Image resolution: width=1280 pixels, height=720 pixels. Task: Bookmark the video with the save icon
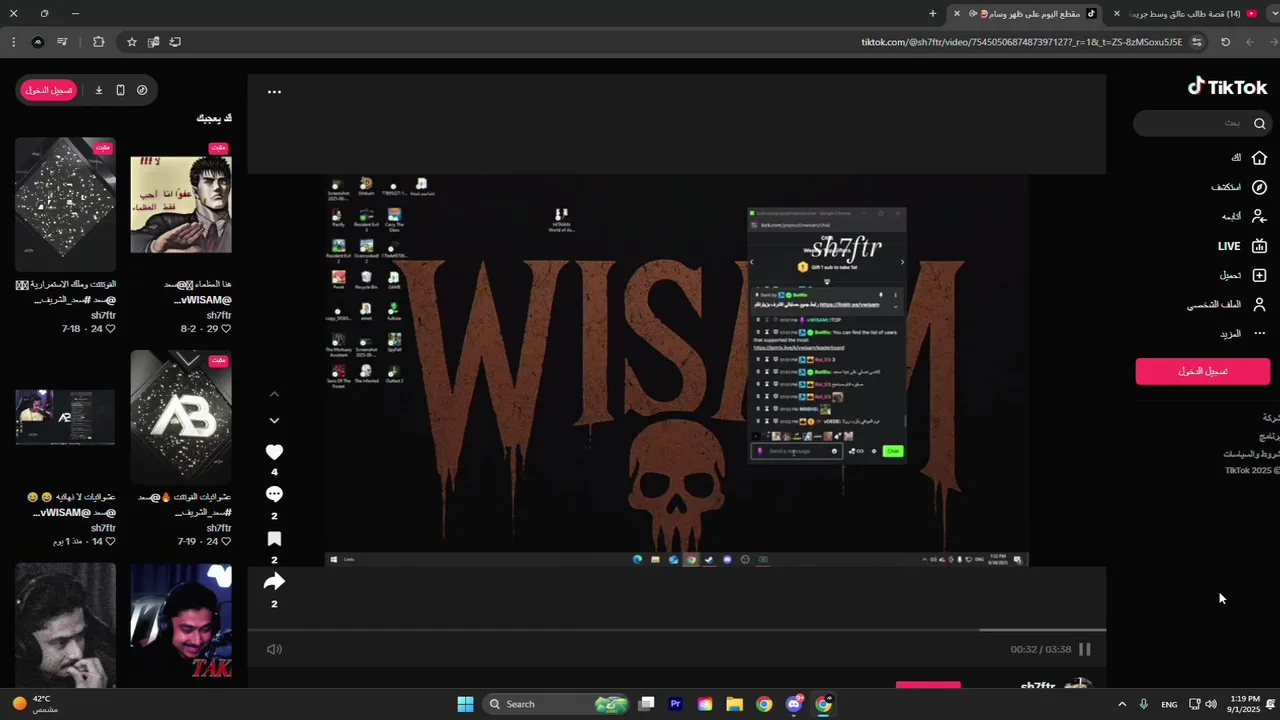pos(274,539)
